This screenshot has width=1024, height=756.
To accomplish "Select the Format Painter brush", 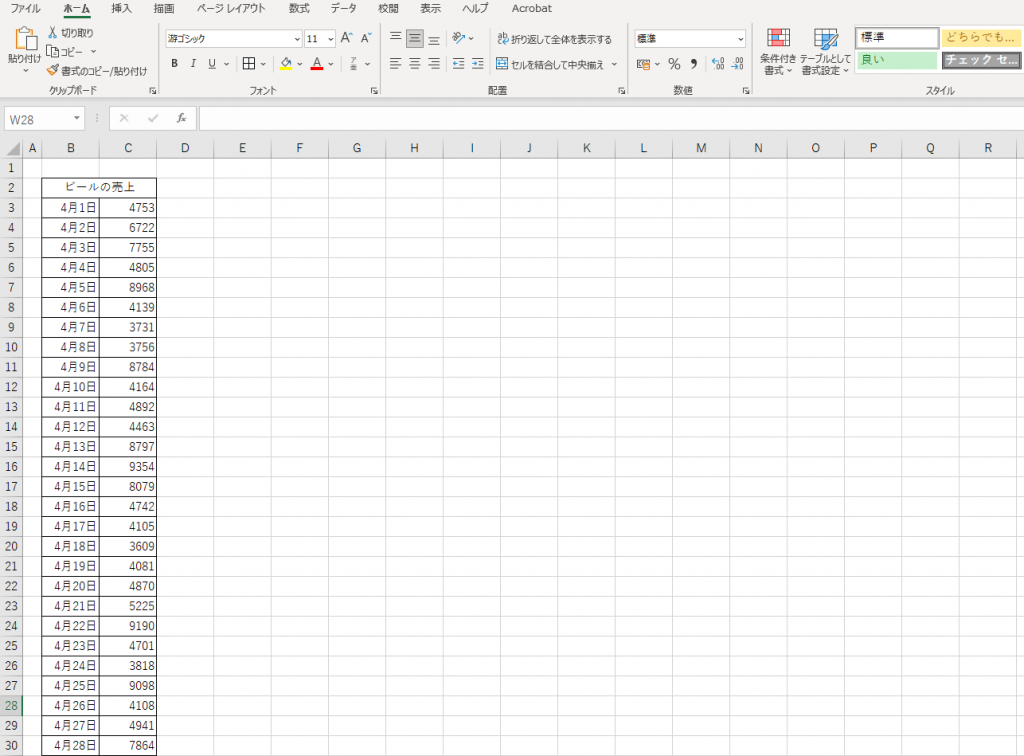I will pyautogui.click(x=53, y=70).
